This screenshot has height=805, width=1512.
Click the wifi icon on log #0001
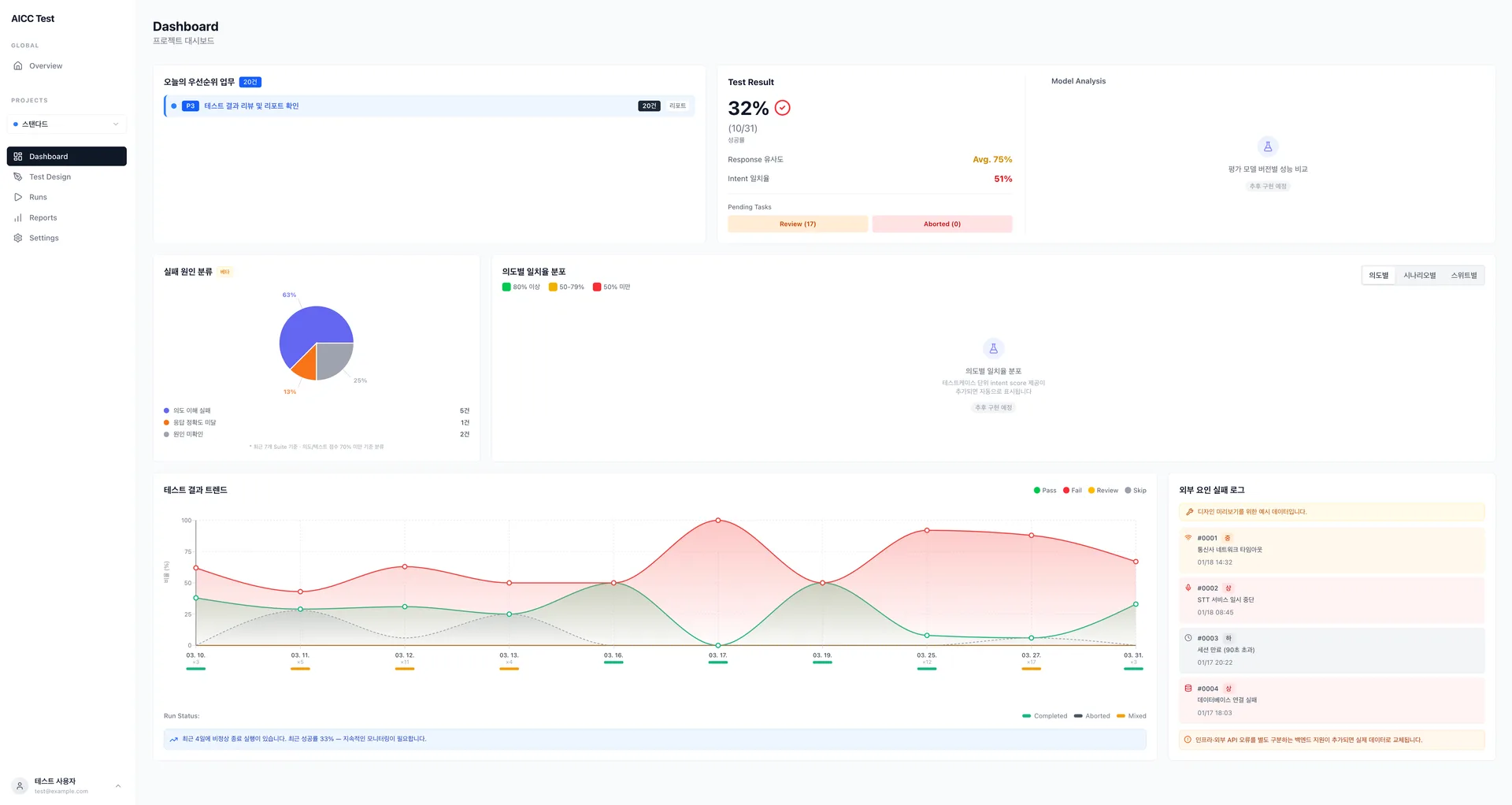pos(1188,538)
